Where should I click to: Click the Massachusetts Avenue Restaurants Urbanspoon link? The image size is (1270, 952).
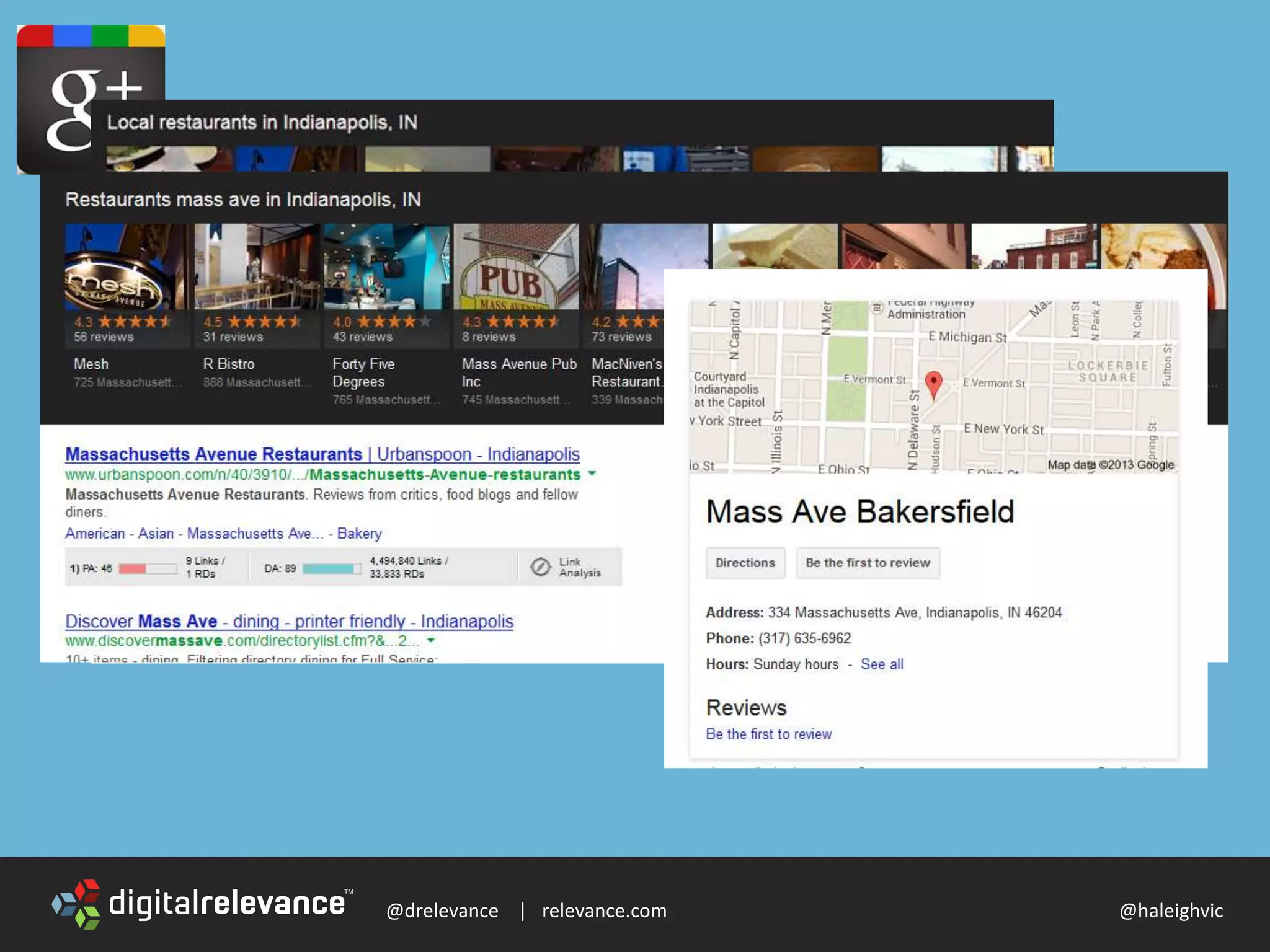(x=322, y=454)
